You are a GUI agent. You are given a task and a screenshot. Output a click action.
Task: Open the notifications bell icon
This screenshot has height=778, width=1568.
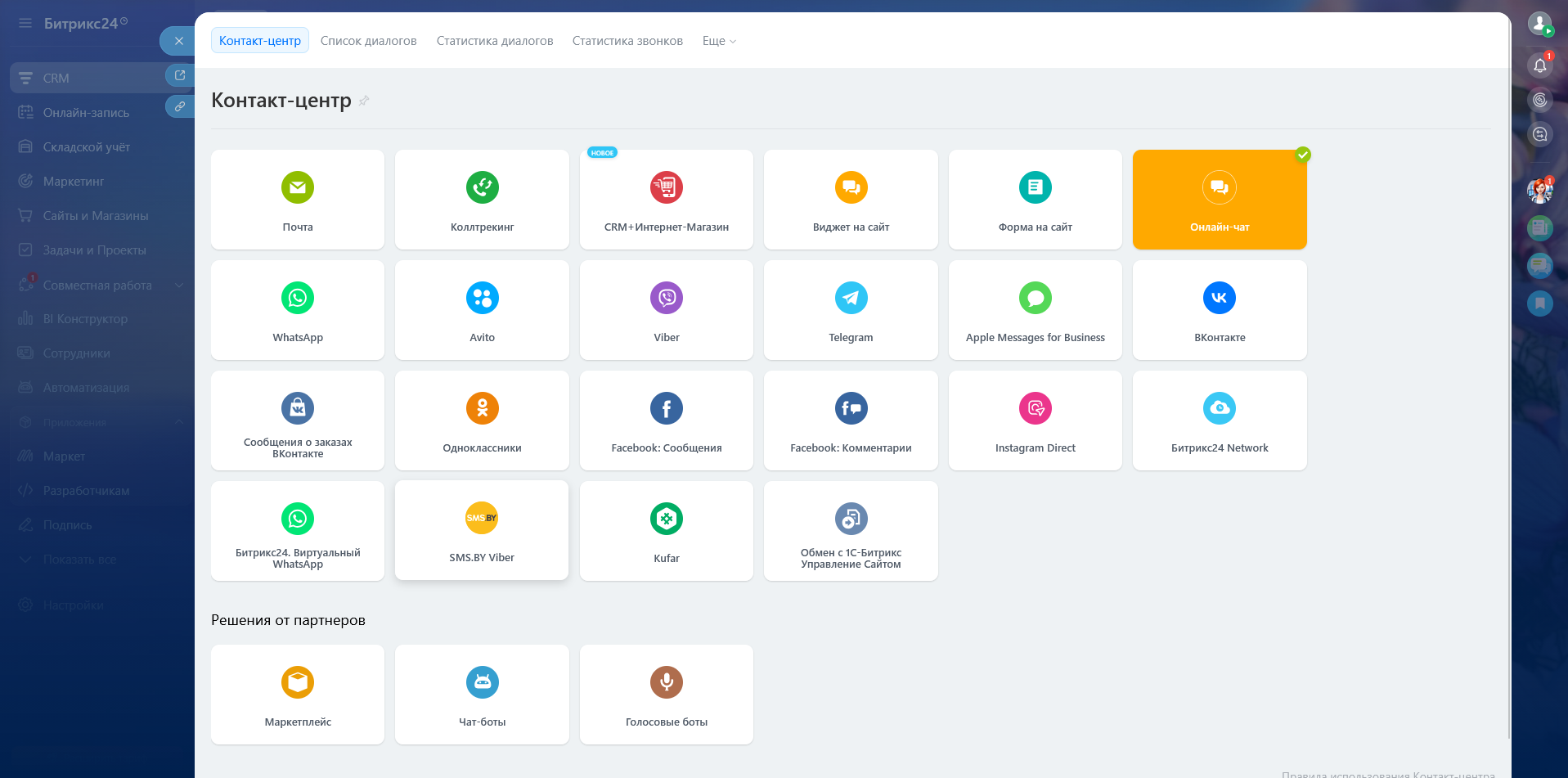pos(1539,65)
